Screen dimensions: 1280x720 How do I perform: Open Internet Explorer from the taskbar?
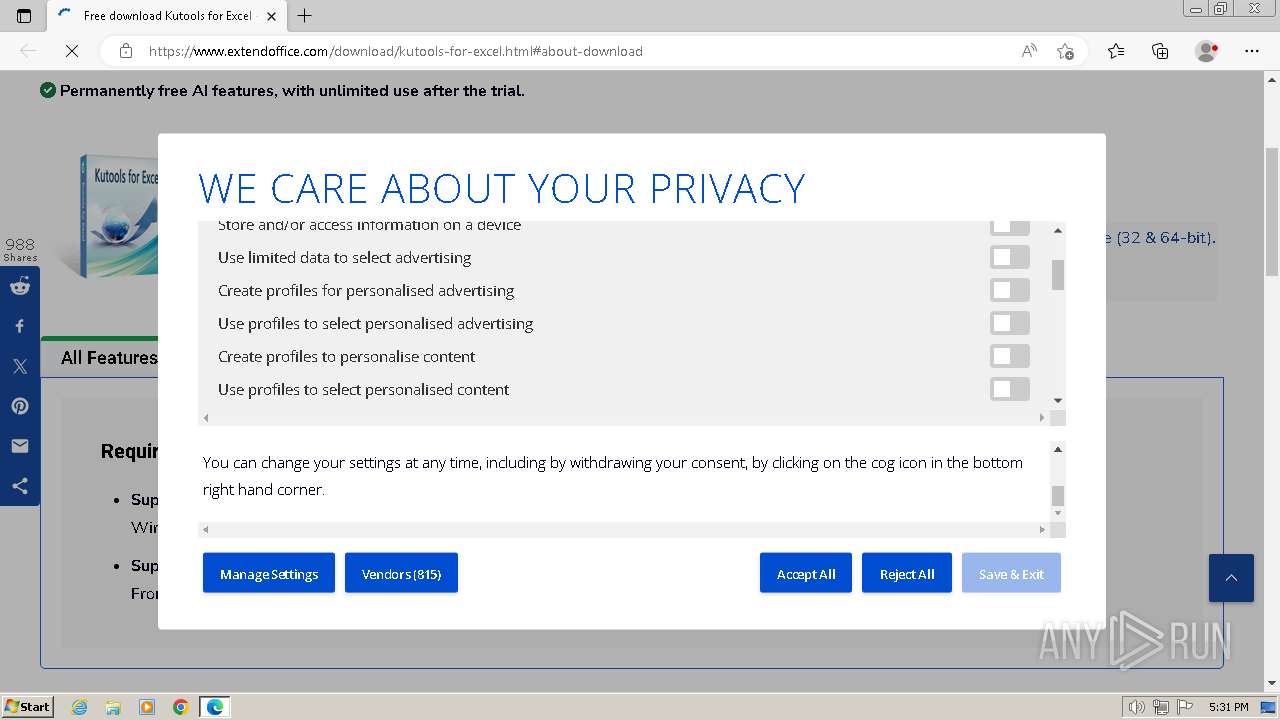(x=79, y=707)
